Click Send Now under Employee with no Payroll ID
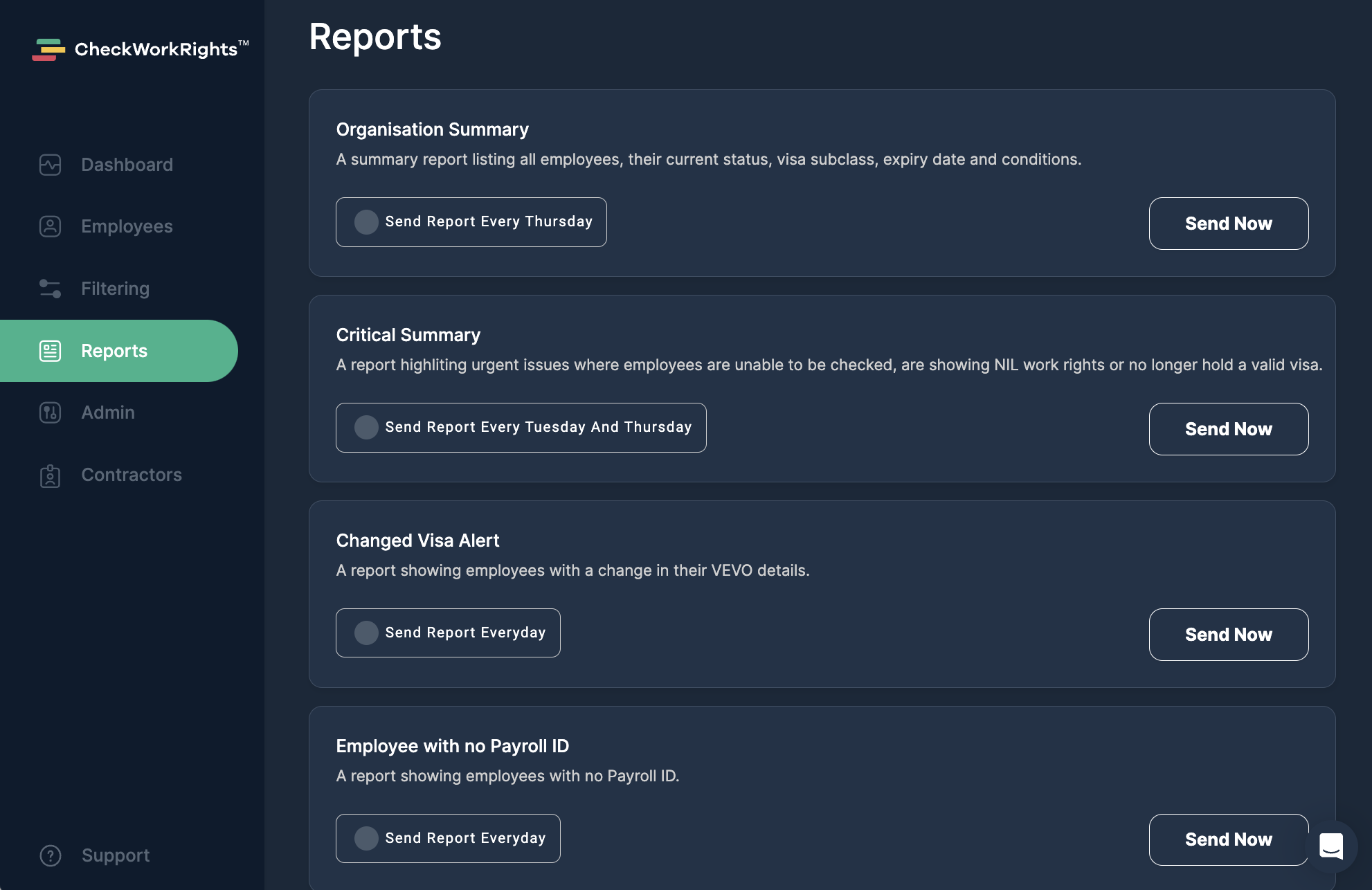This screenshot has height=890, width=1372. (x=1228, y=839)
